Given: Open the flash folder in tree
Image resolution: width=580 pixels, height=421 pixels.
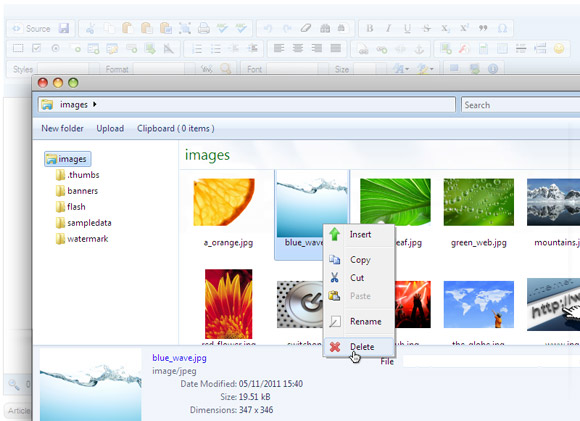Looking at the screenshot, I should [x=71, y=207].
